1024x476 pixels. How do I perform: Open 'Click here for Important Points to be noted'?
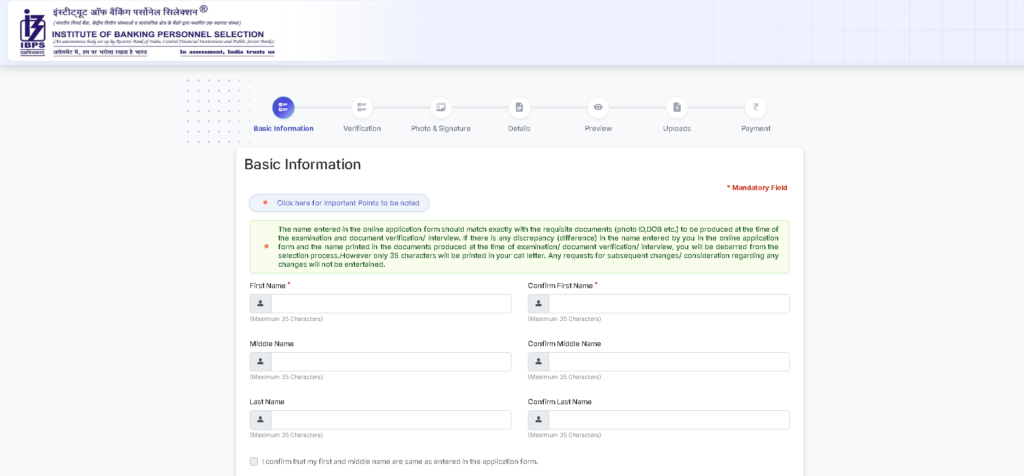pyautogui.click(x=339, y=203)
